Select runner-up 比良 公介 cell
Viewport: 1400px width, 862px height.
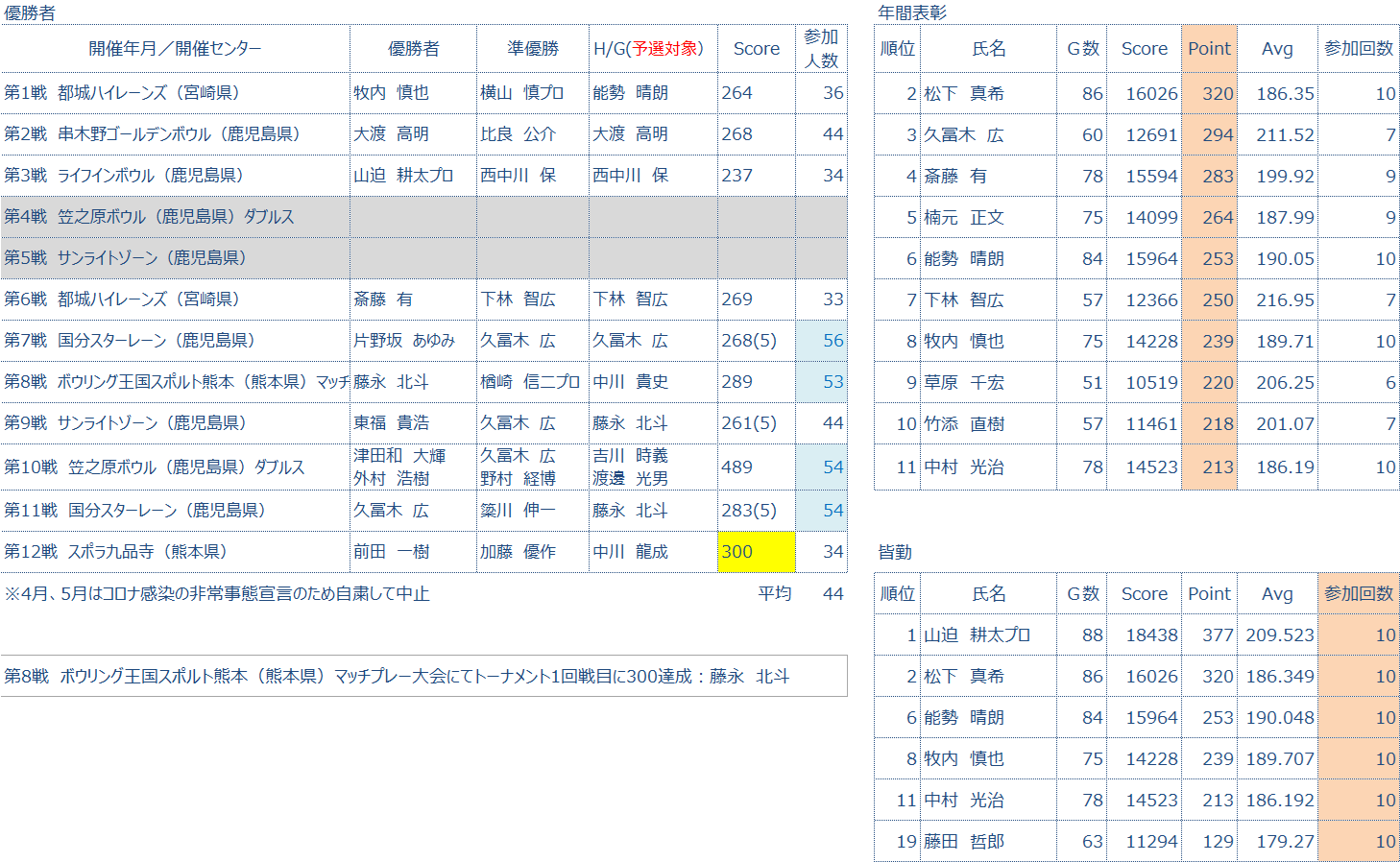click(533, 134)
